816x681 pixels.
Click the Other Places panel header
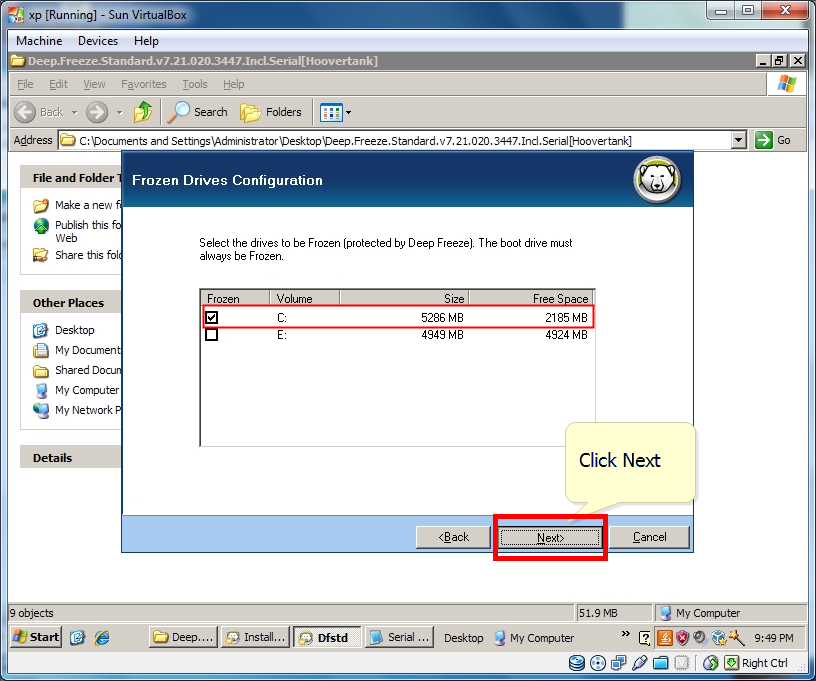pos(71,303)
